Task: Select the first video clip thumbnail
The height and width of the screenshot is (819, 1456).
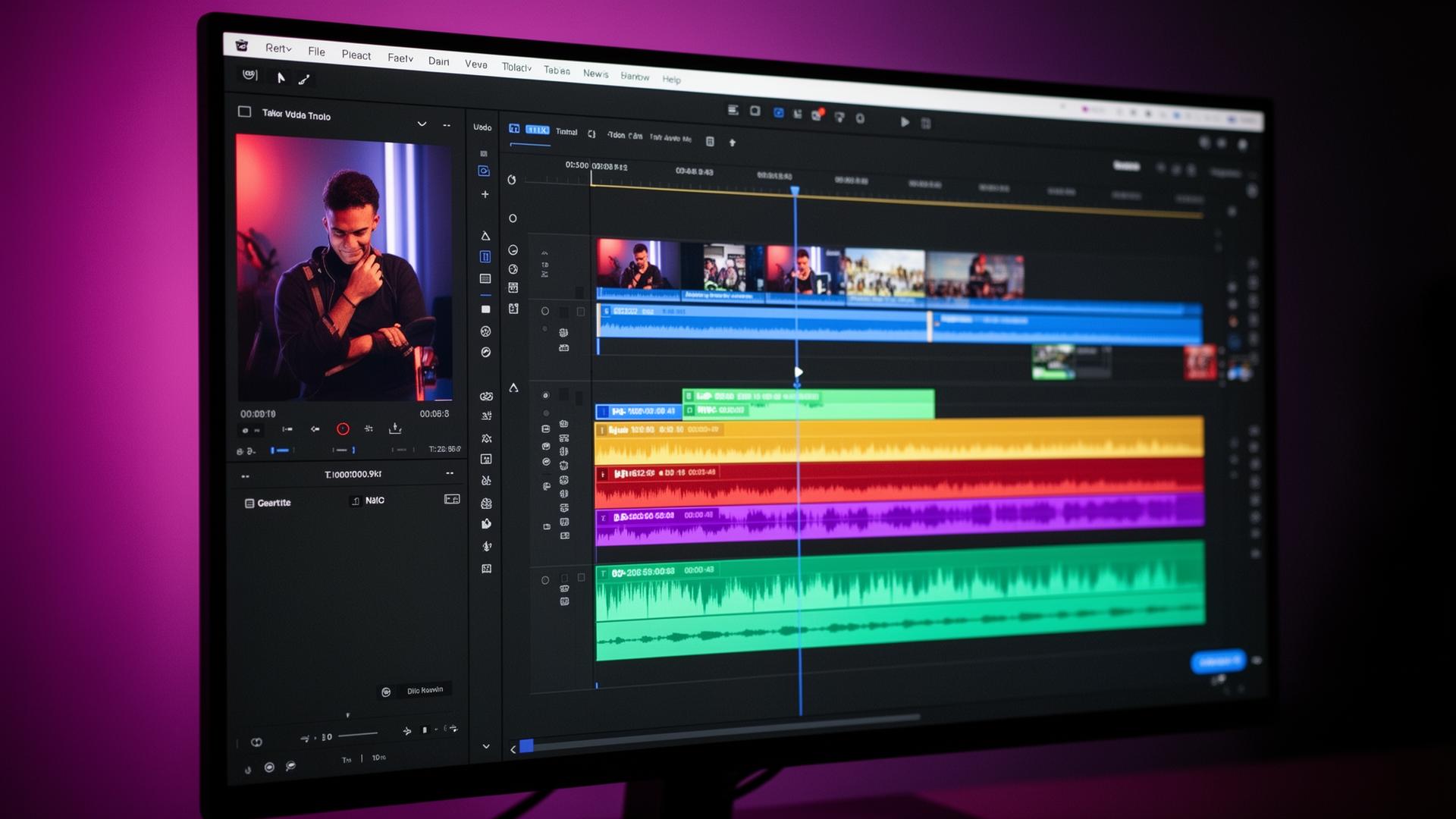Action: [x=639, y=269]
